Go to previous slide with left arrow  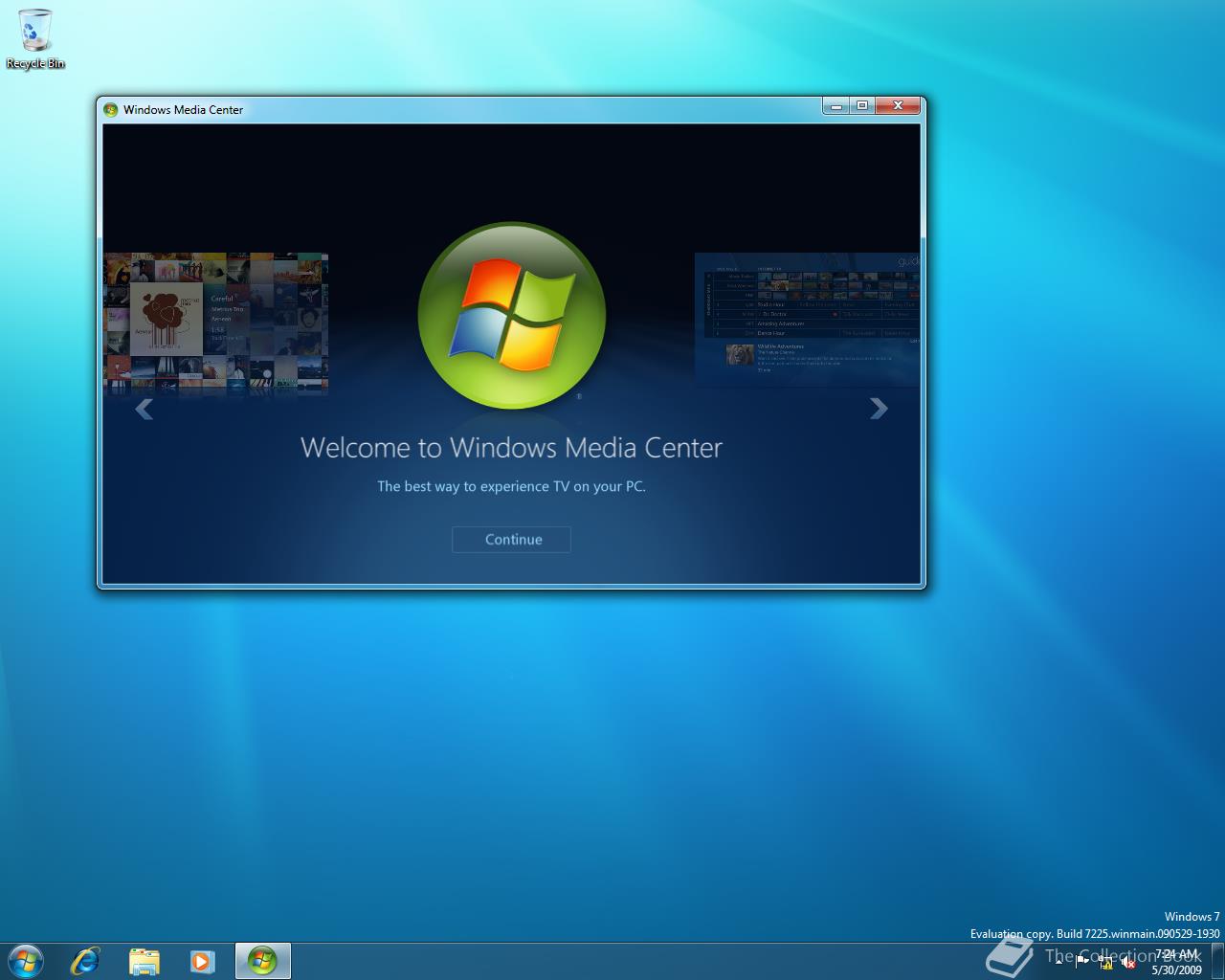click(144, 409)
